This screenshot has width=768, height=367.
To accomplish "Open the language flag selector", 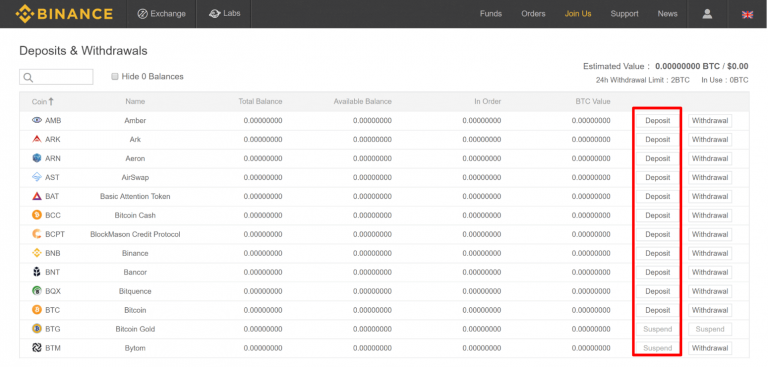I will point(747,15).
